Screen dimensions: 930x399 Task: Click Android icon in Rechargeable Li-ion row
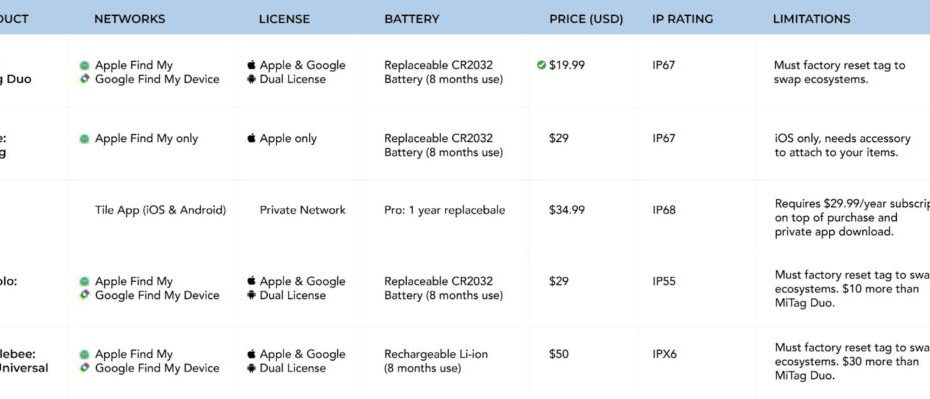coord(251,368)
